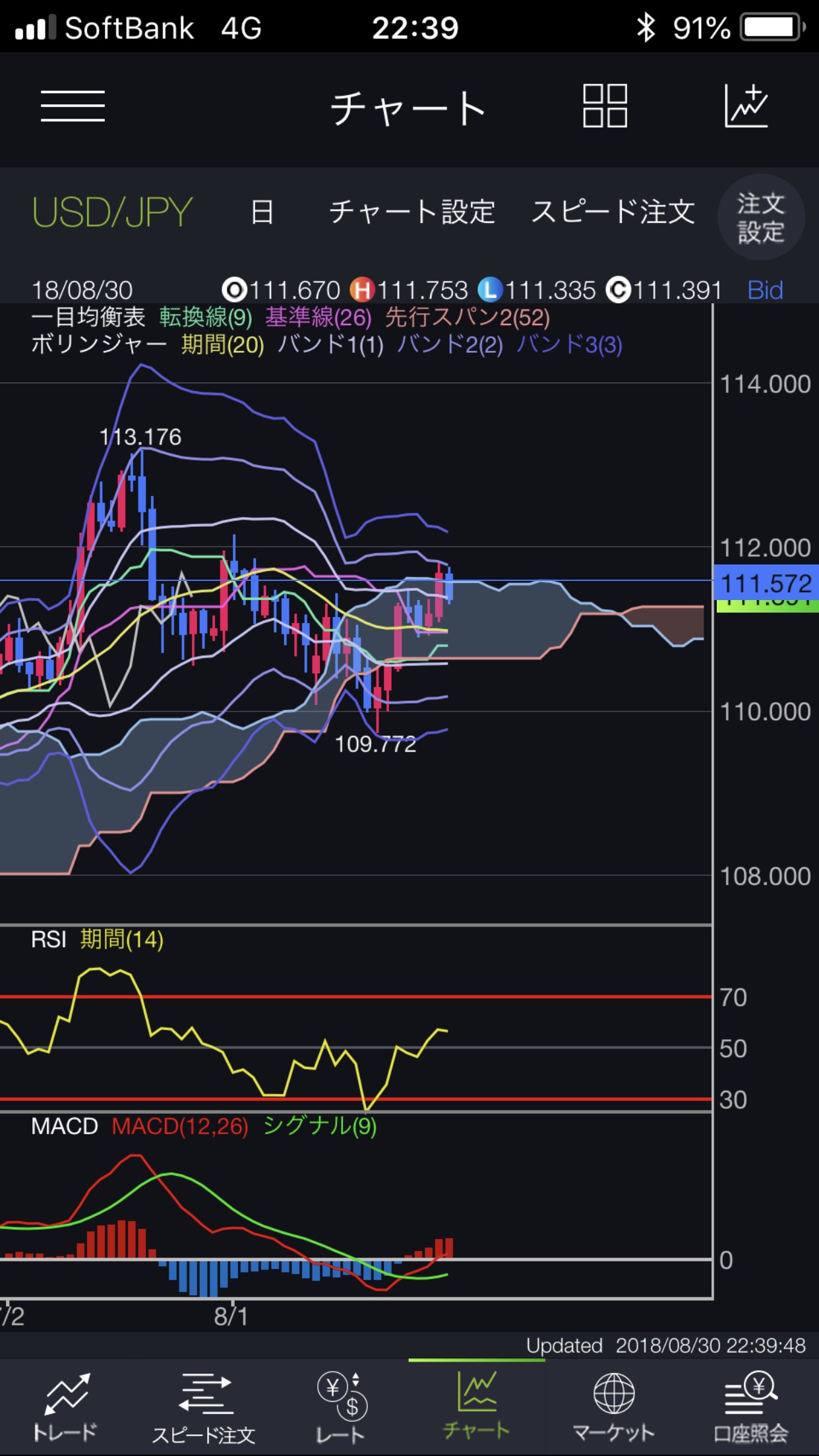Open the hamburger menu

pyautogui.click(x=73, y=106)
